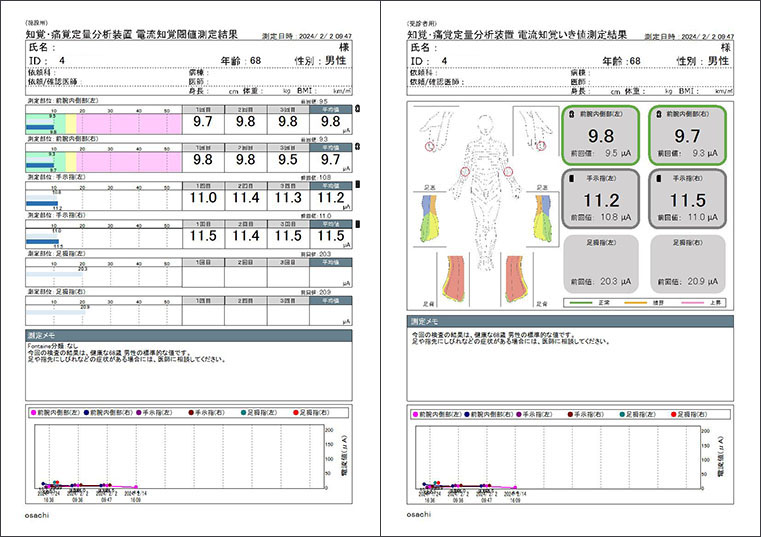The height and width of the screenshot is (537, 761).
Task: Select the left 足底 colored foot image
Action: click(430, 218)
